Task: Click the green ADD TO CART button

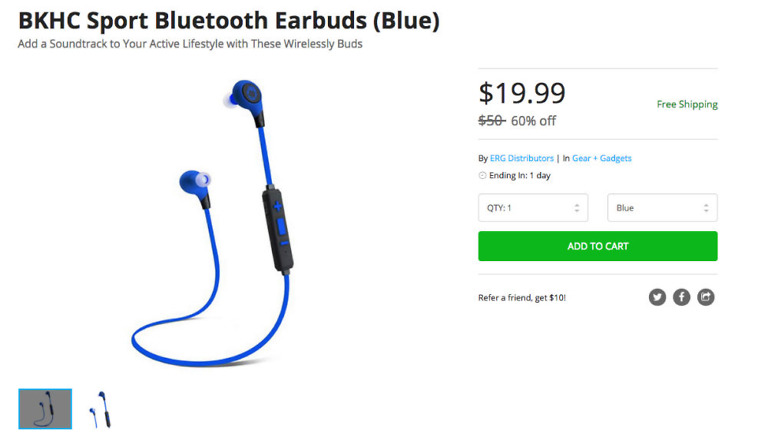Action: click(x=598, y=246)
